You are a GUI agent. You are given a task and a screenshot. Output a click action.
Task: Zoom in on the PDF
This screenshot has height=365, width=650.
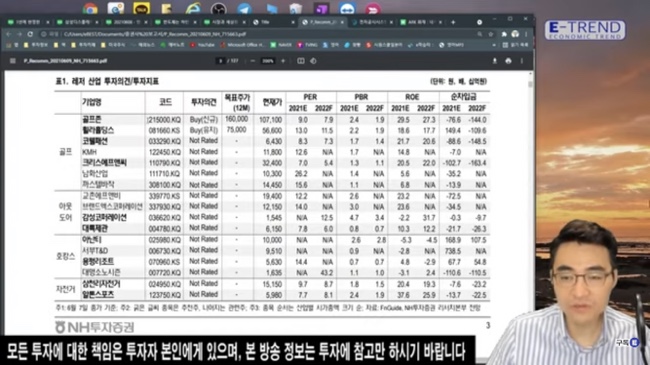tap(283, 61)
